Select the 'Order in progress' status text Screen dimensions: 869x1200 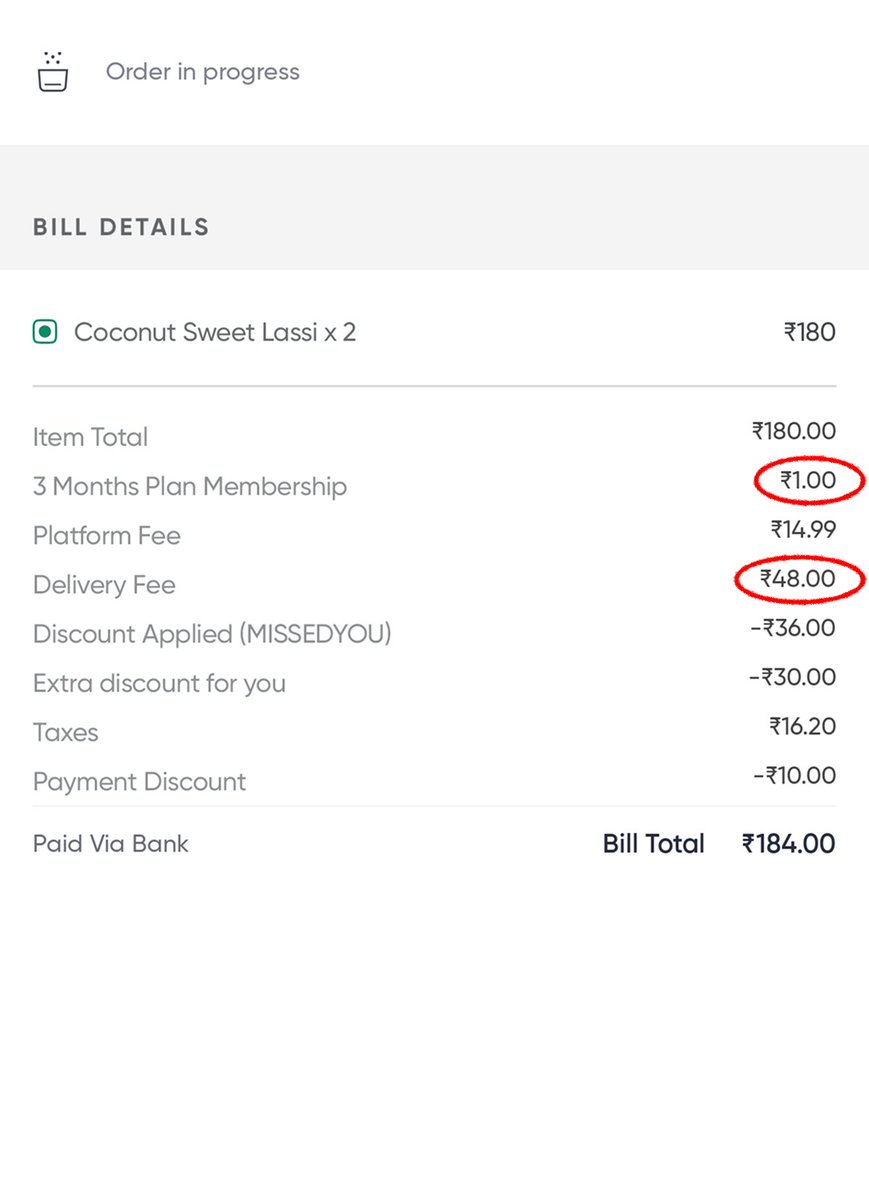point(202,72)
